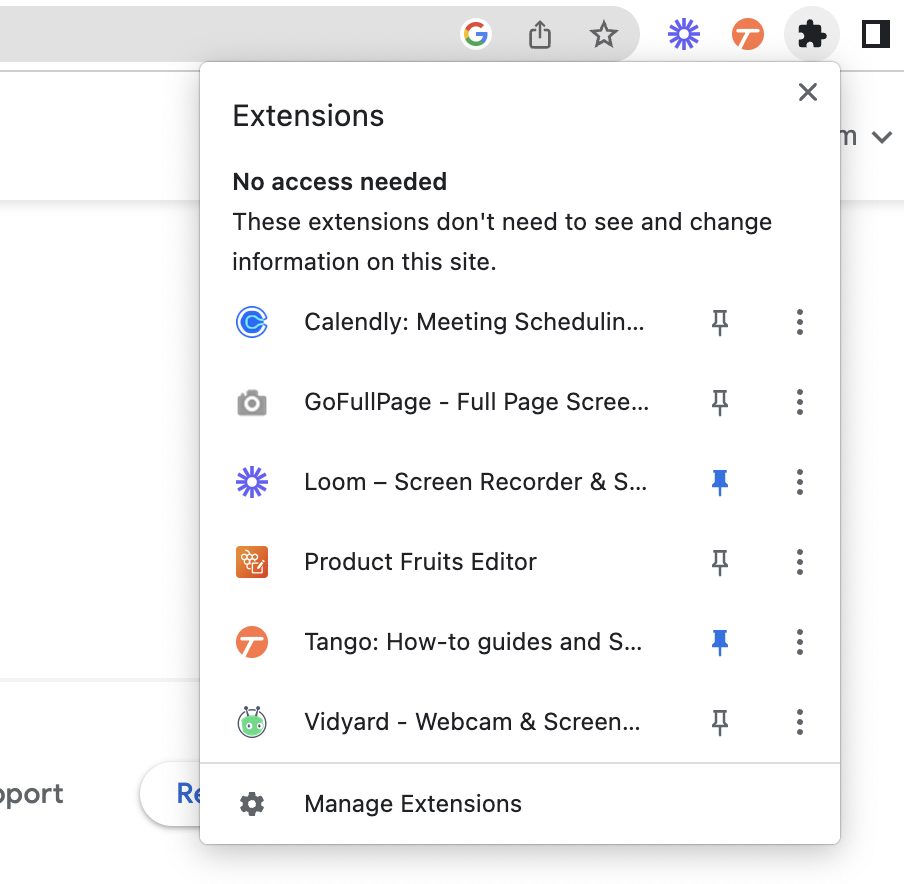This screenshot has height=884, width=904.
Task: Open more actions menu for Vidyard
Action: click(x=800, y=722)
